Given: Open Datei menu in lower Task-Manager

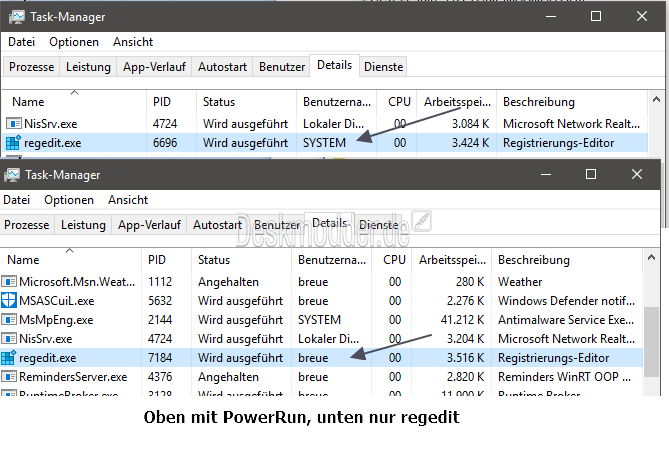Looking at the screenshot, I should [17, 200].
